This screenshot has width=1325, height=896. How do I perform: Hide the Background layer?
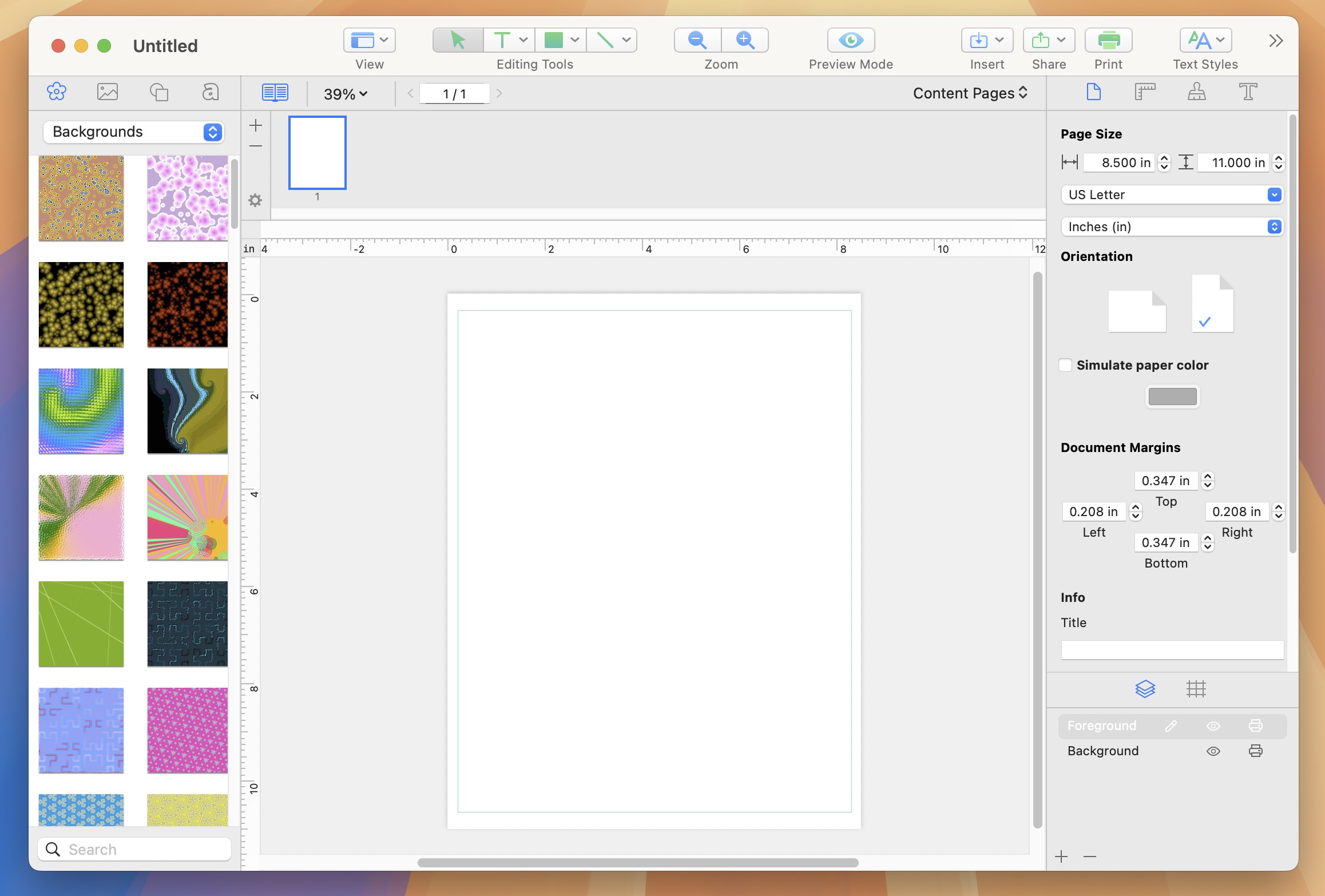click(x=1213, y=750)
